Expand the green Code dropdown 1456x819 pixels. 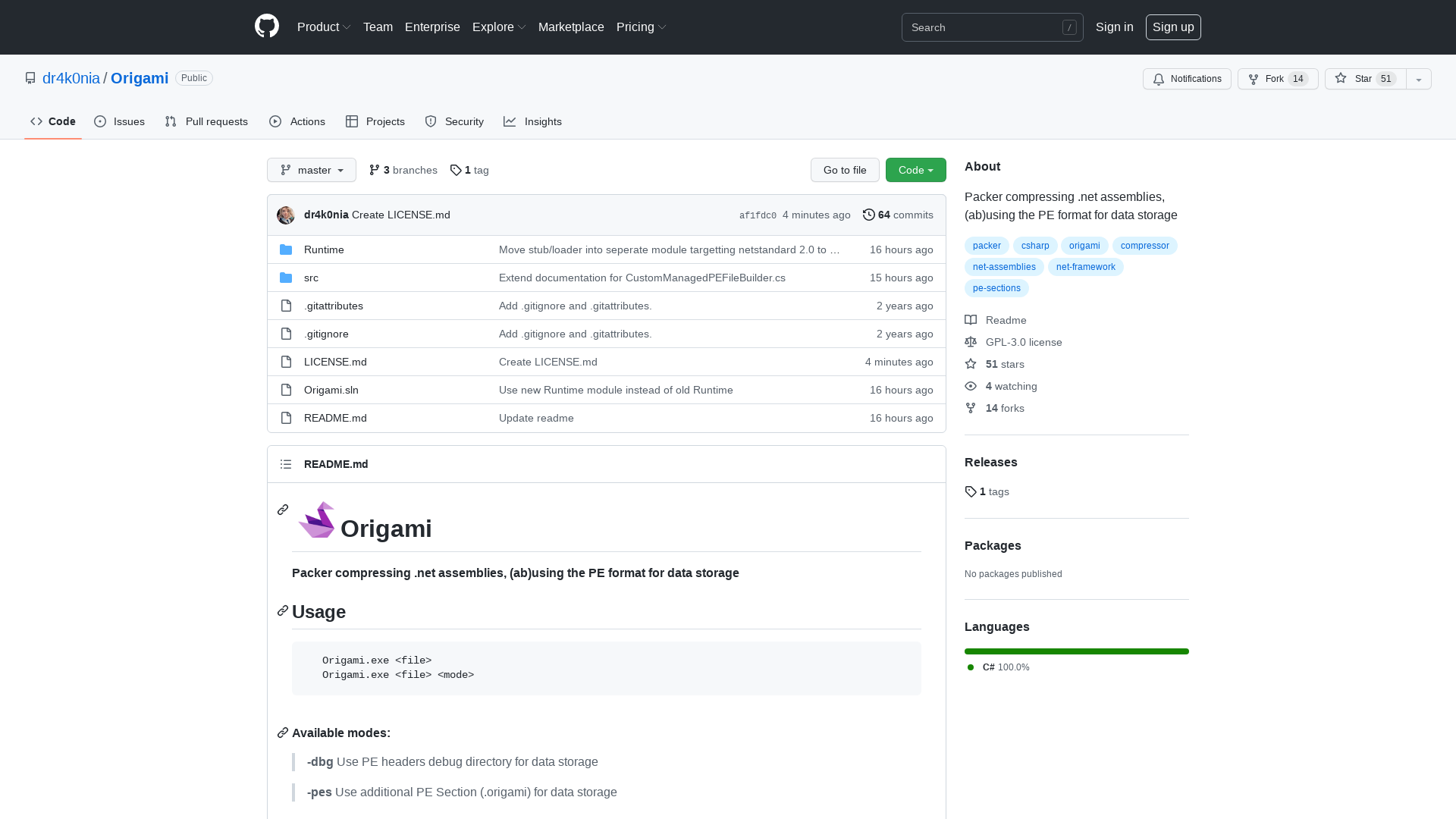click(915, 170)
